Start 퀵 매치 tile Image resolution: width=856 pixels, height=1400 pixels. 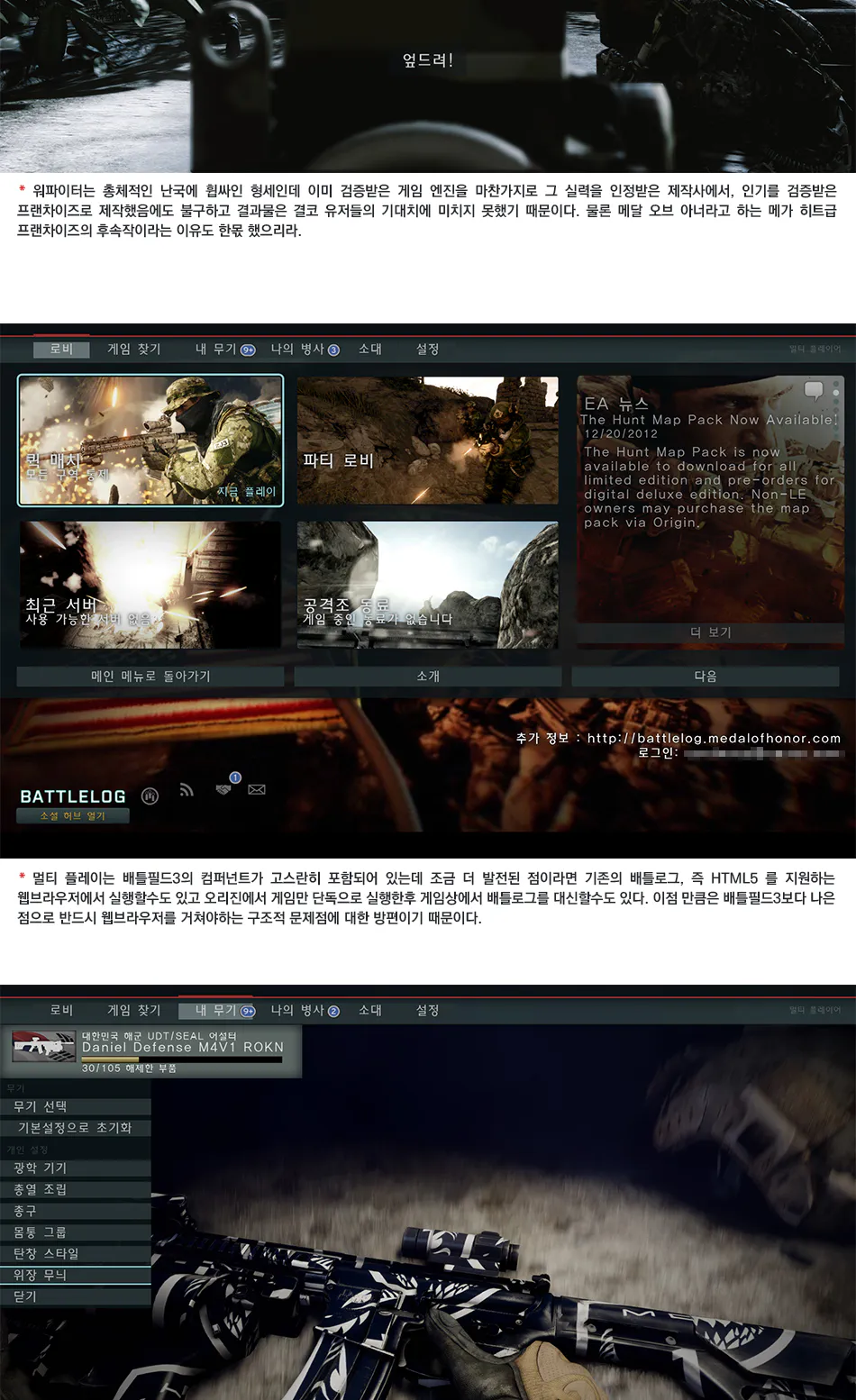[150, 441]
